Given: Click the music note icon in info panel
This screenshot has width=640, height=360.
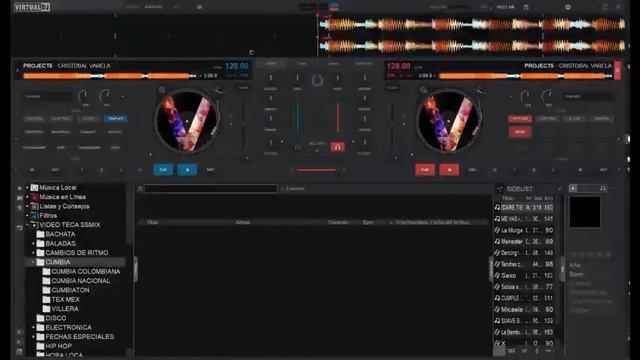Looking at the screenshot, I should (603, 188).
